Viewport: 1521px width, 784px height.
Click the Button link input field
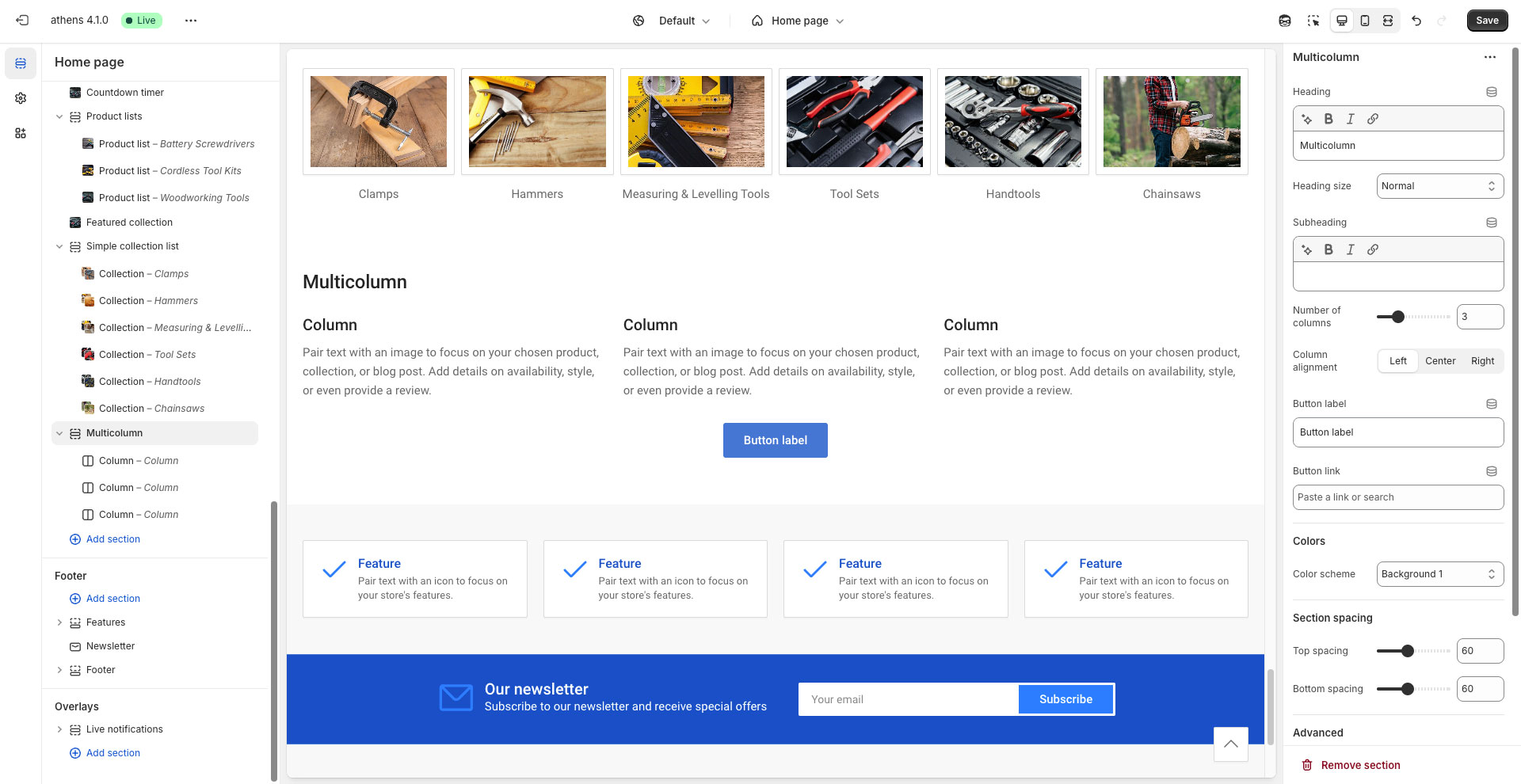click(x=1397, y=497)
